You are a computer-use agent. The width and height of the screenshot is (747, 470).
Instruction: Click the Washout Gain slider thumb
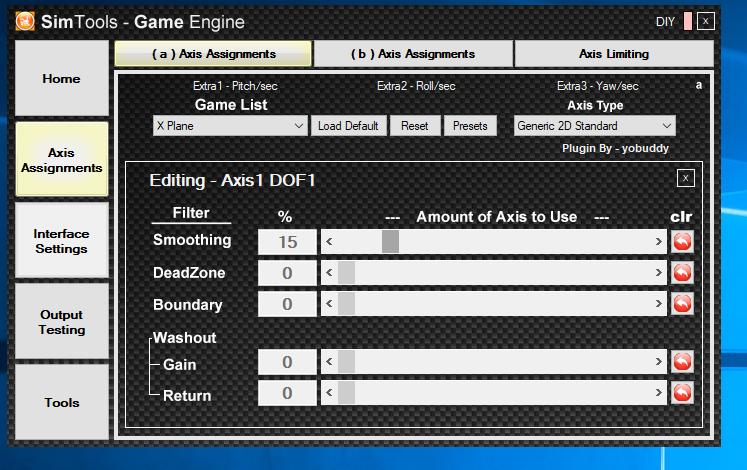pyautogui.click(x=346, y=362)
